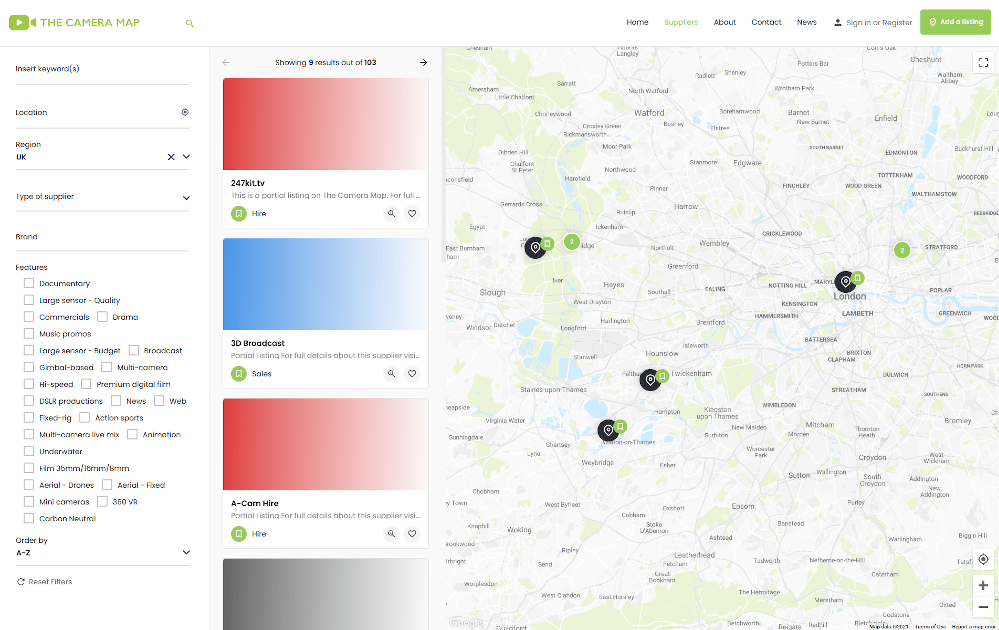The height and width of the screenshot is (630, 999).
Task: Check the Underwater filter
Action: 29,451
